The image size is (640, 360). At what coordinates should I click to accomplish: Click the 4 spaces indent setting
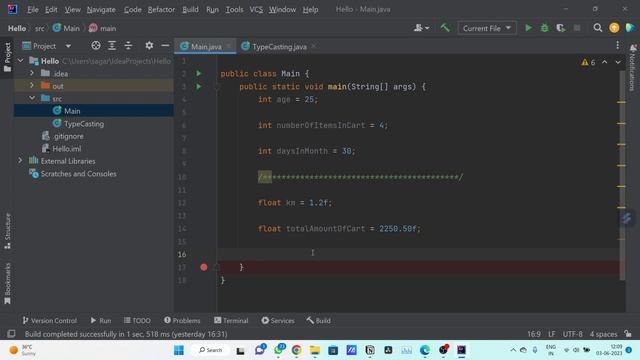click(x=603, y=334)
